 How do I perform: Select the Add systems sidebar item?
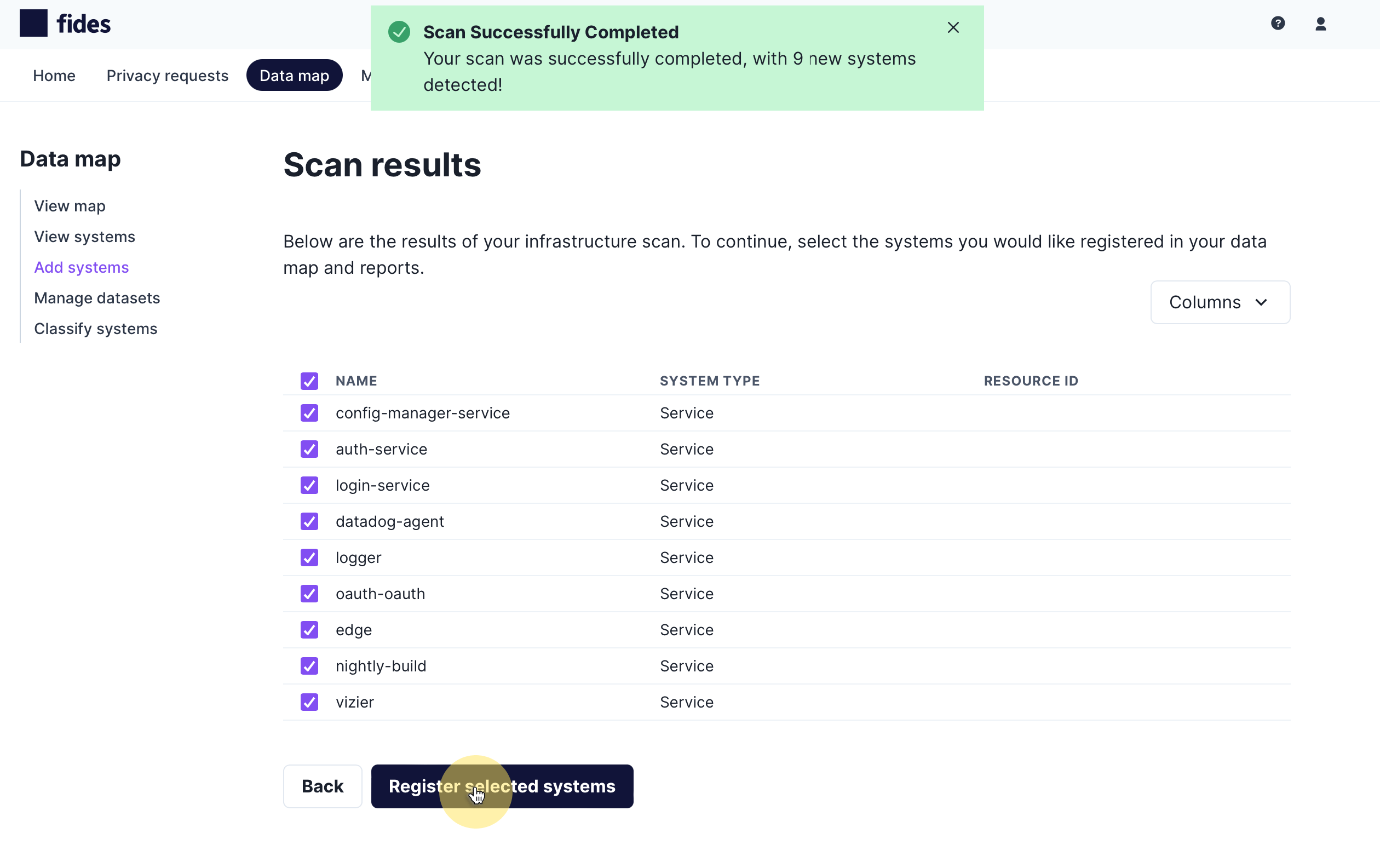[x=82, y=266]
